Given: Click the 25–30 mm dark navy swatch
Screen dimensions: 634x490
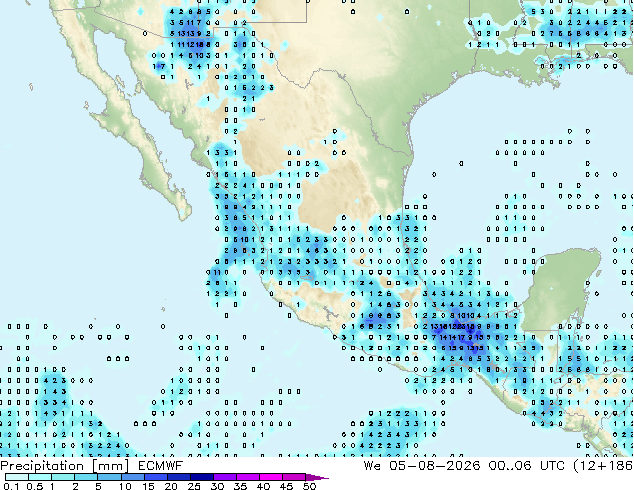Looking at the screenshot, I should (202, 477).
